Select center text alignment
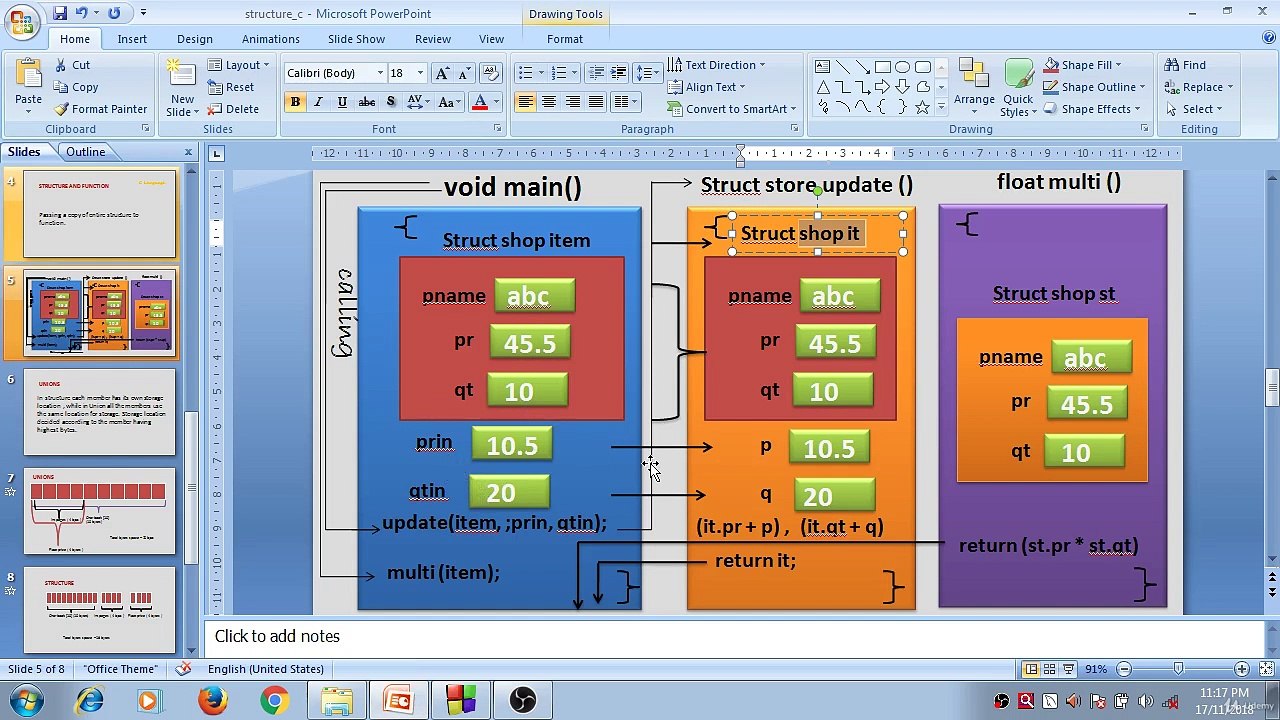 coord(549,102)
